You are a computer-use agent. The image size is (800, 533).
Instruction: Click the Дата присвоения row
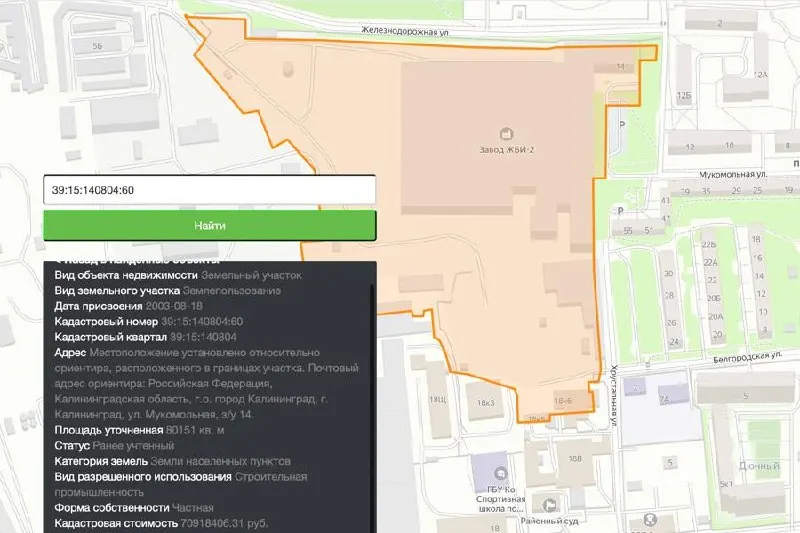(128, 306)
